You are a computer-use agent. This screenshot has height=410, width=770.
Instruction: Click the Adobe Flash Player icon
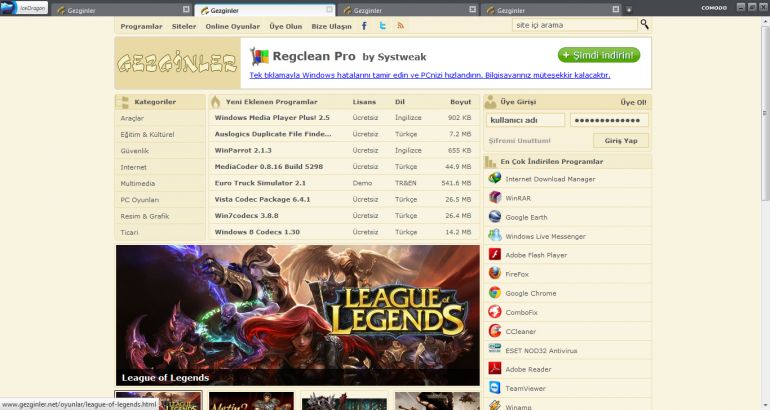pyautogui.click(x=495, y=254)
